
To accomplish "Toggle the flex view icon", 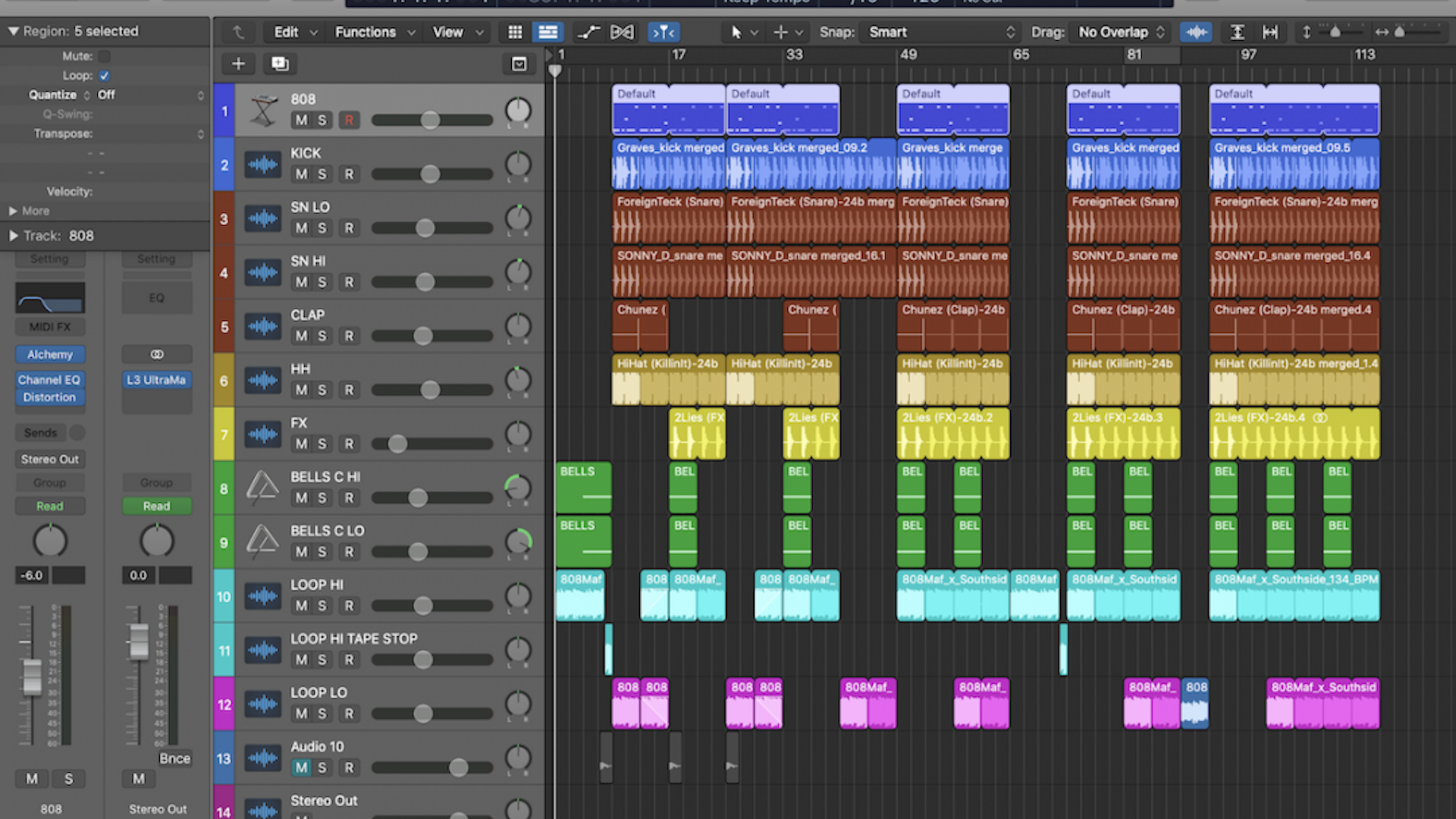I will tap(622, 32).
